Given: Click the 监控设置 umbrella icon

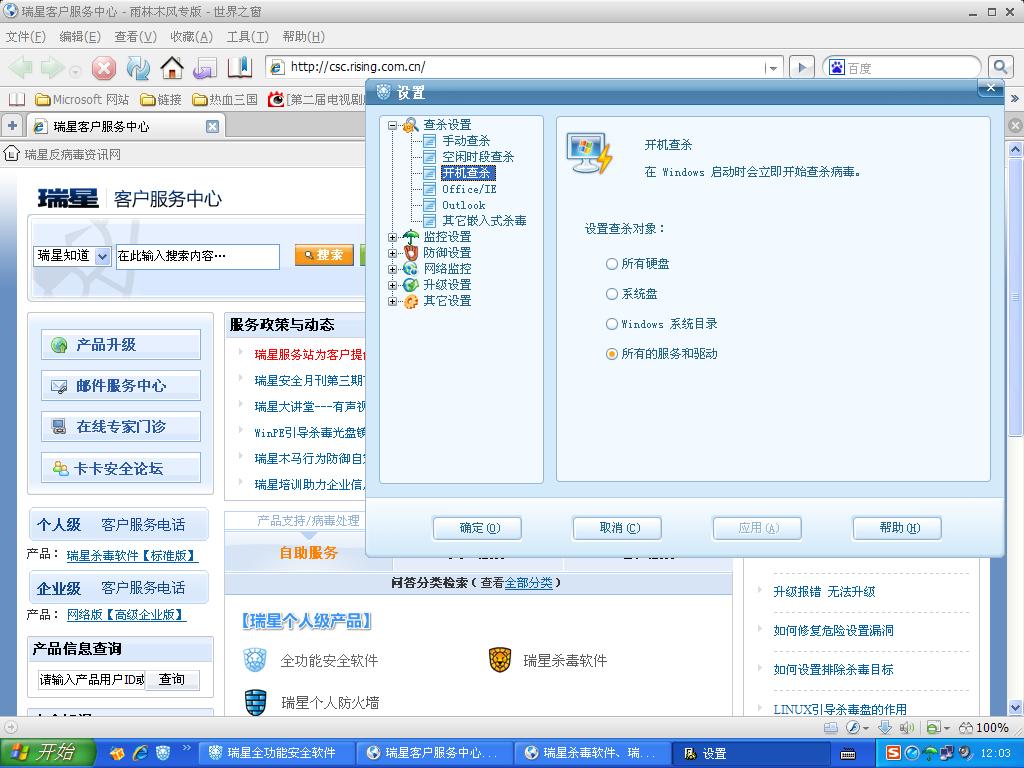Looking at the screenshot, I should point(410,237).
